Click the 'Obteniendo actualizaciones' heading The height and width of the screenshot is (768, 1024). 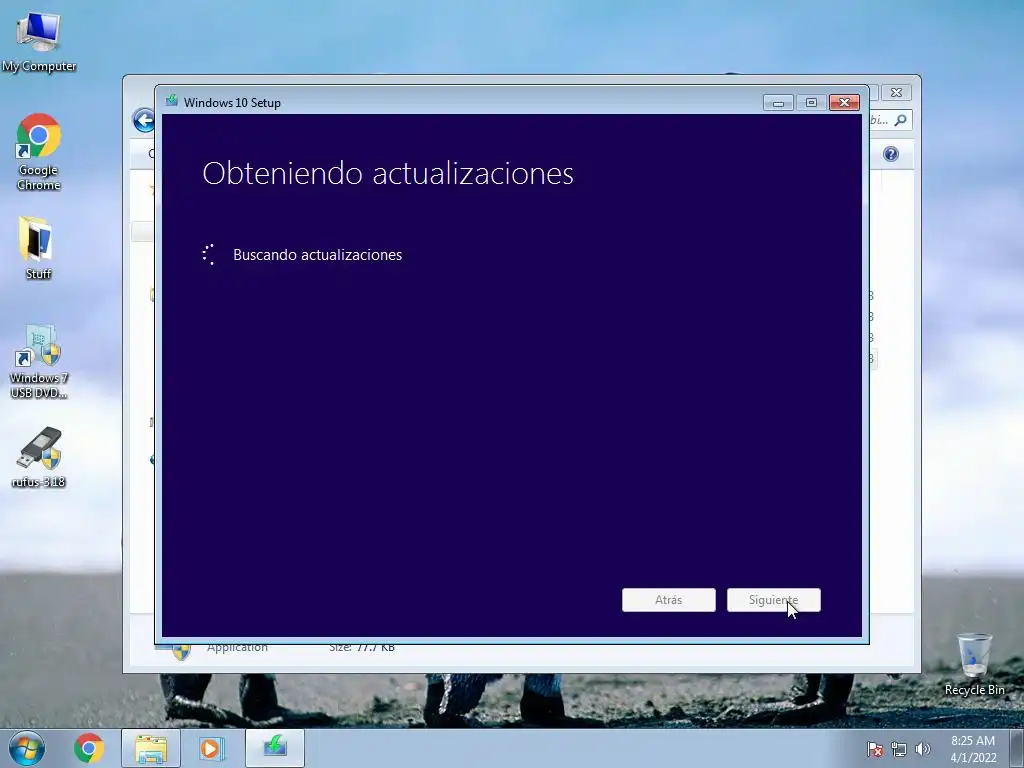pyautogui.click(x=388, y=174)
